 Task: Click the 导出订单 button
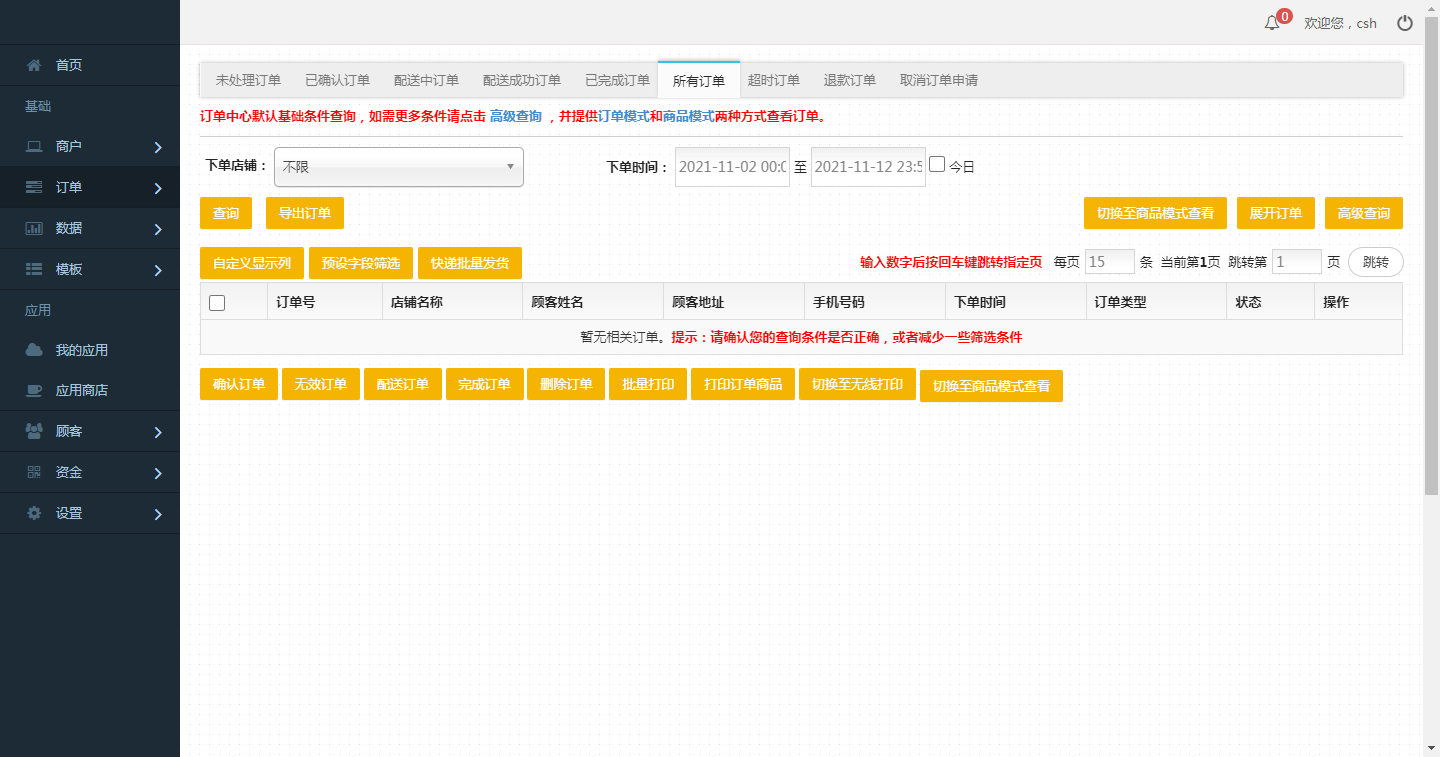tap(304, 213)
